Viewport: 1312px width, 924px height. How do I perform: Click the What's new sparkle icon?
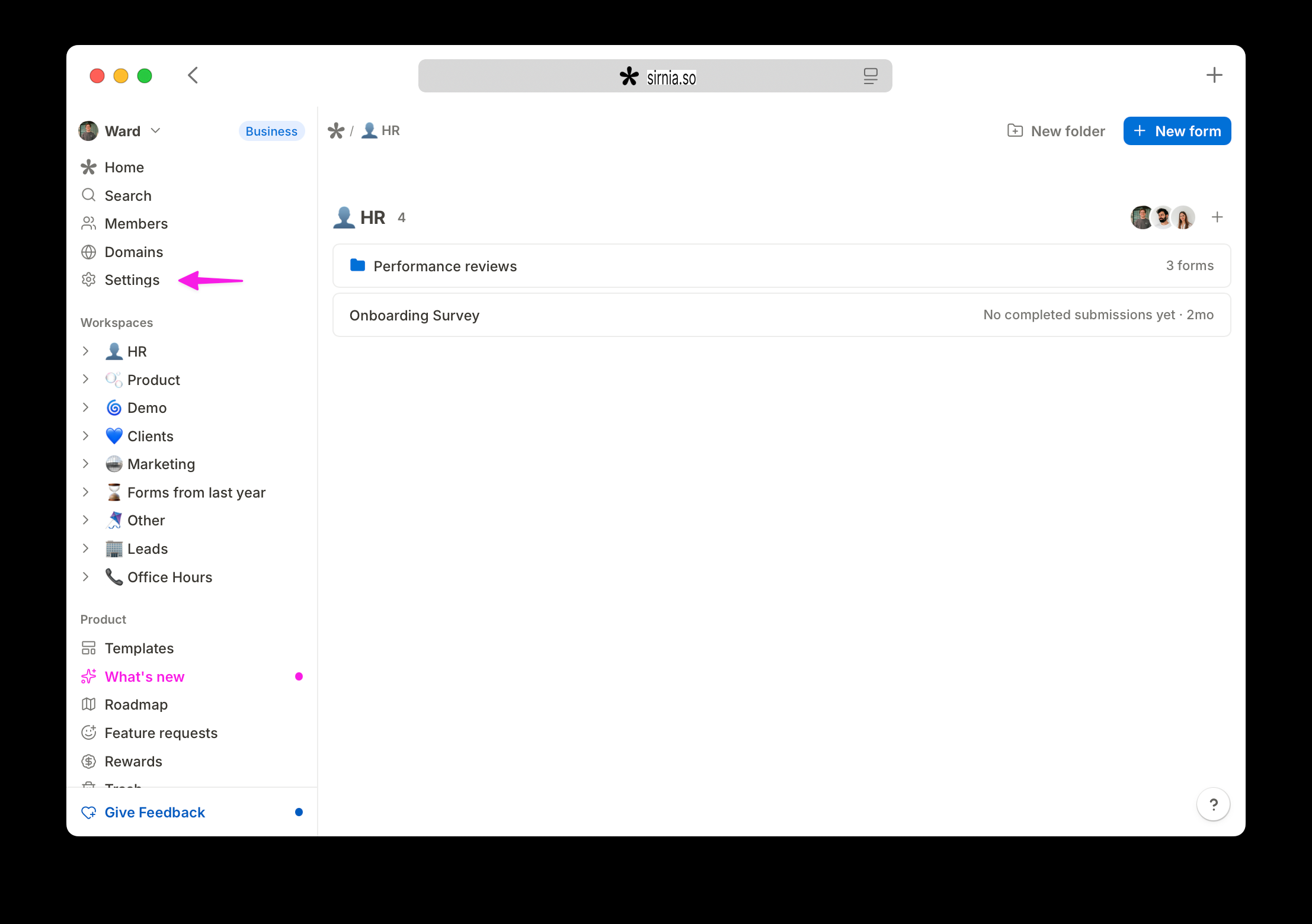88,676
